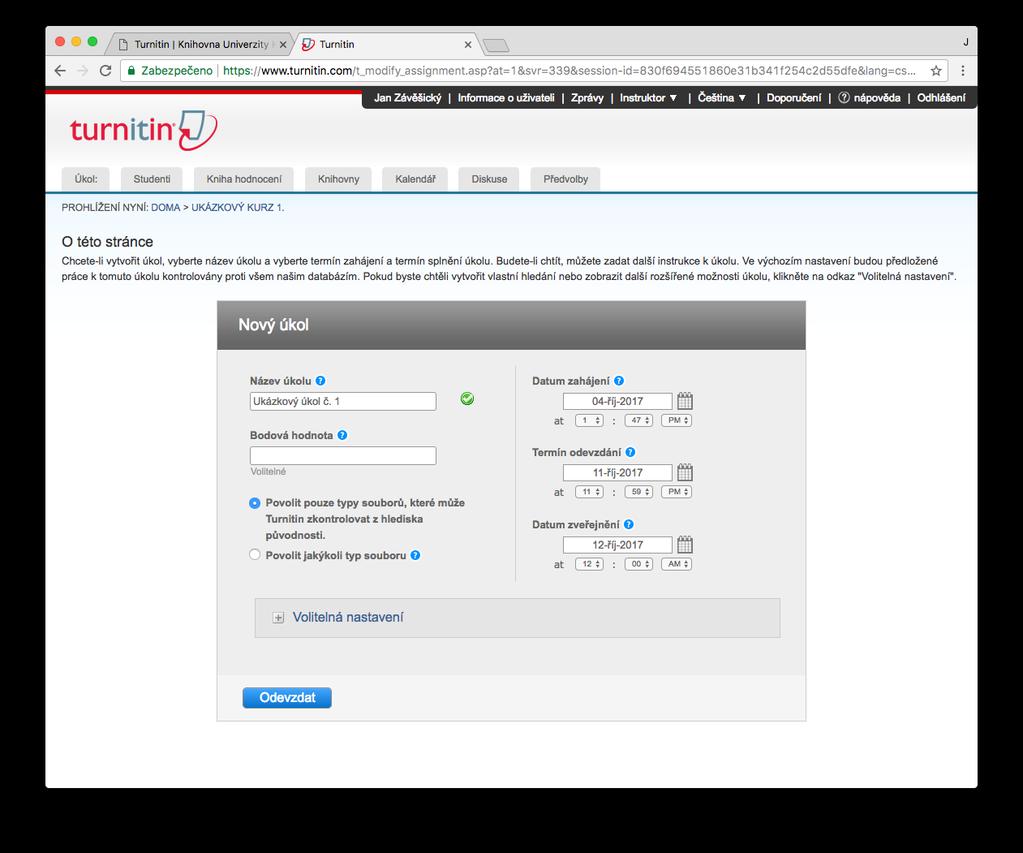
Task: Open the Knihovny tab
Action: click(x=338, y=179)
